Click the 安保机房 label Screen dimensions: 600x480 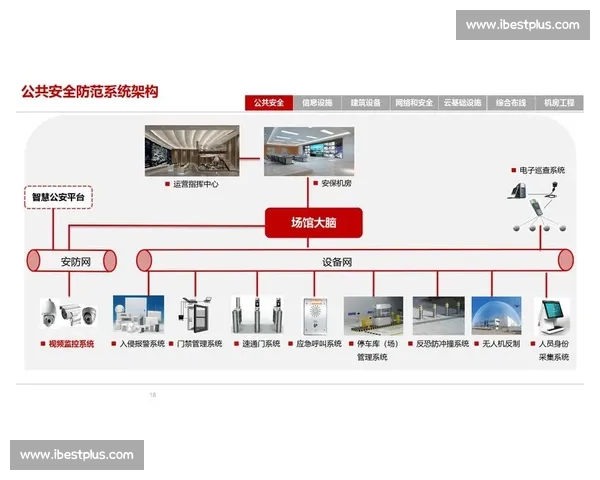336,183
